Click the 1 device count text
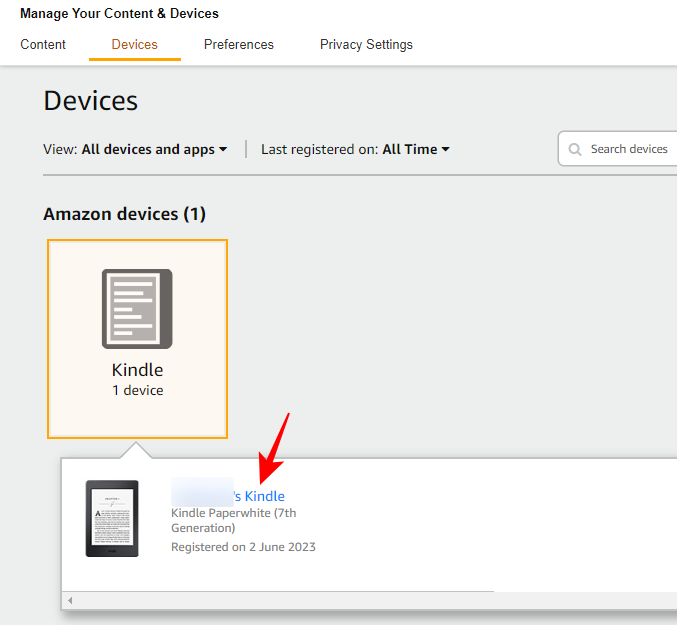The image size is (677, 625). pyautogui.click(x=138, y=390)
